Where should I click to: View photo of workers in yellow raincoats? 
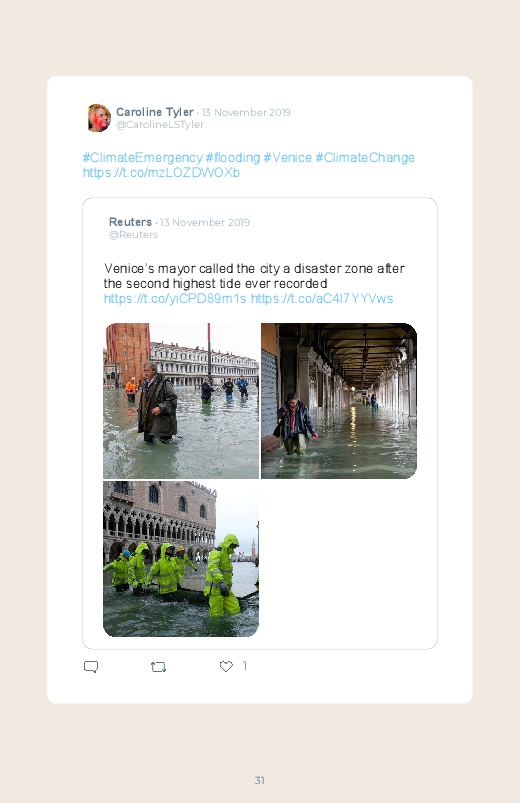[181, 559]
